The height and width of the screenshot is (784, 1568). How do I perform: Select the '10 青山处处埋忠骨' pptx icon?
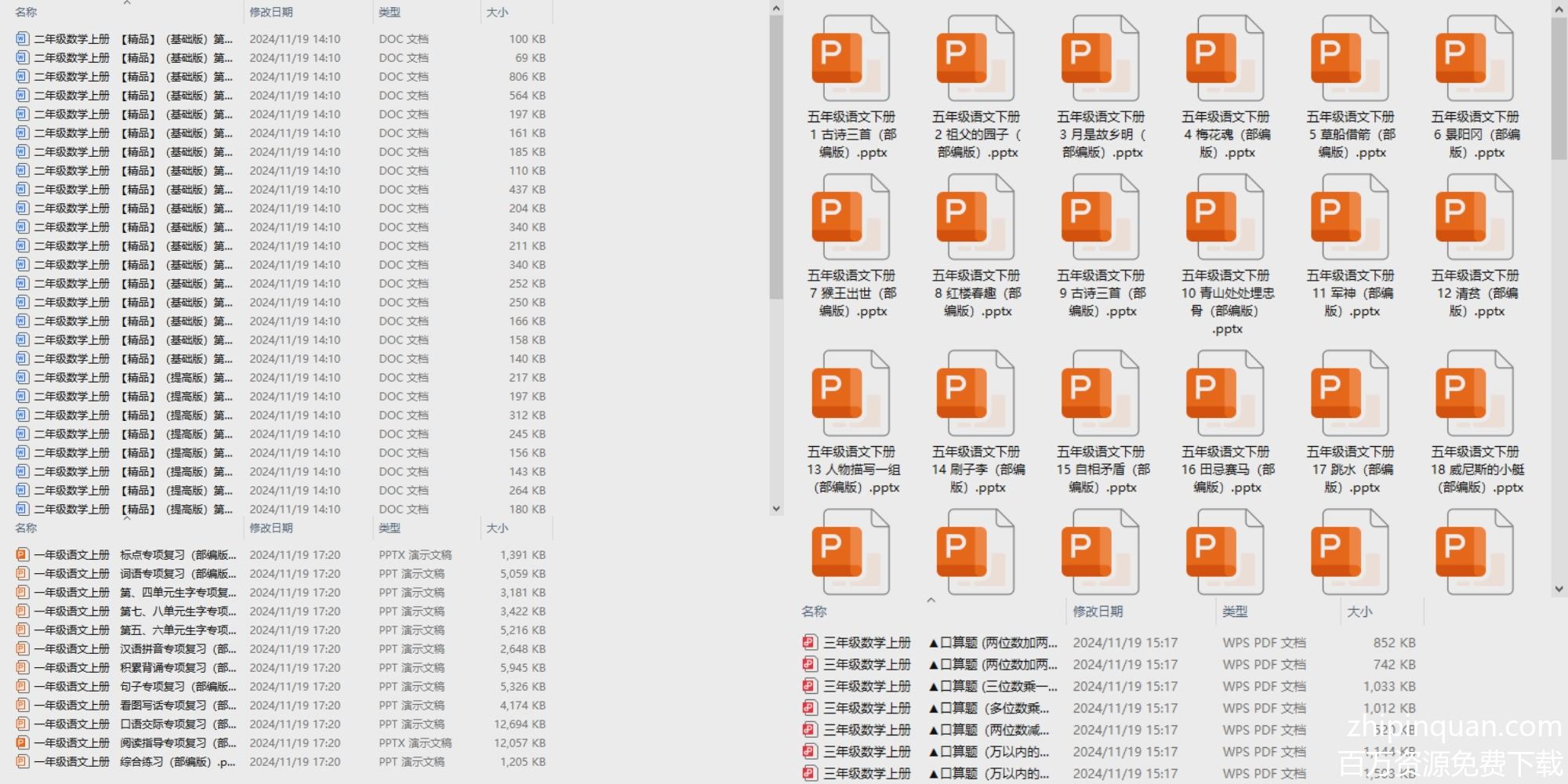1225,219
